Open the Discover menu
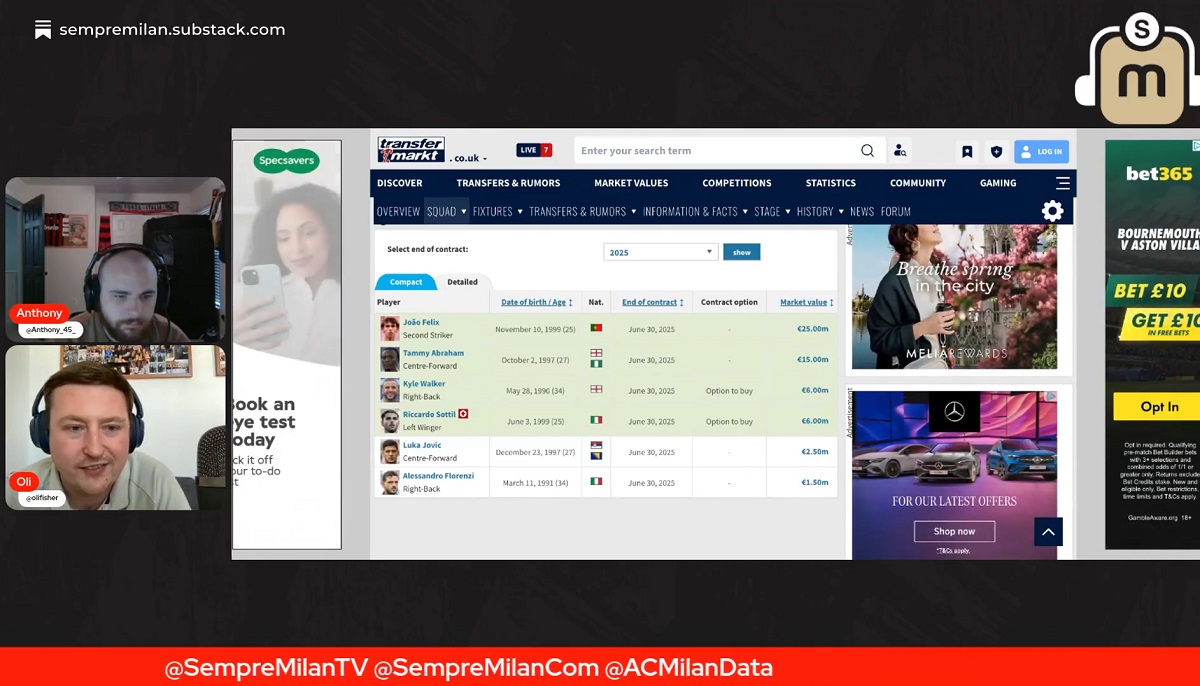Viewport: 1200px width, 686px height. 400,183
